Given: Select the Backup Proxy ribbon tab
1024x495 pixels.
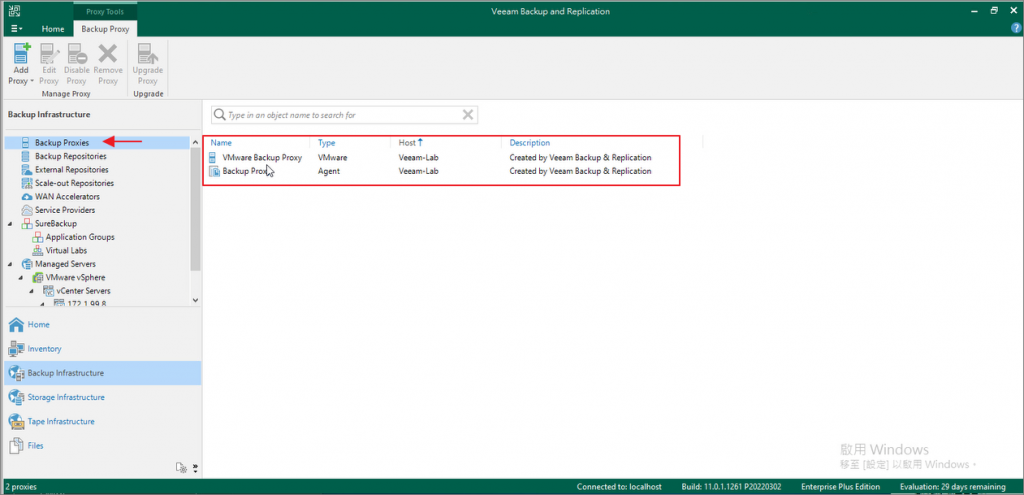Looking at the screenshot, I should point(105,29).
